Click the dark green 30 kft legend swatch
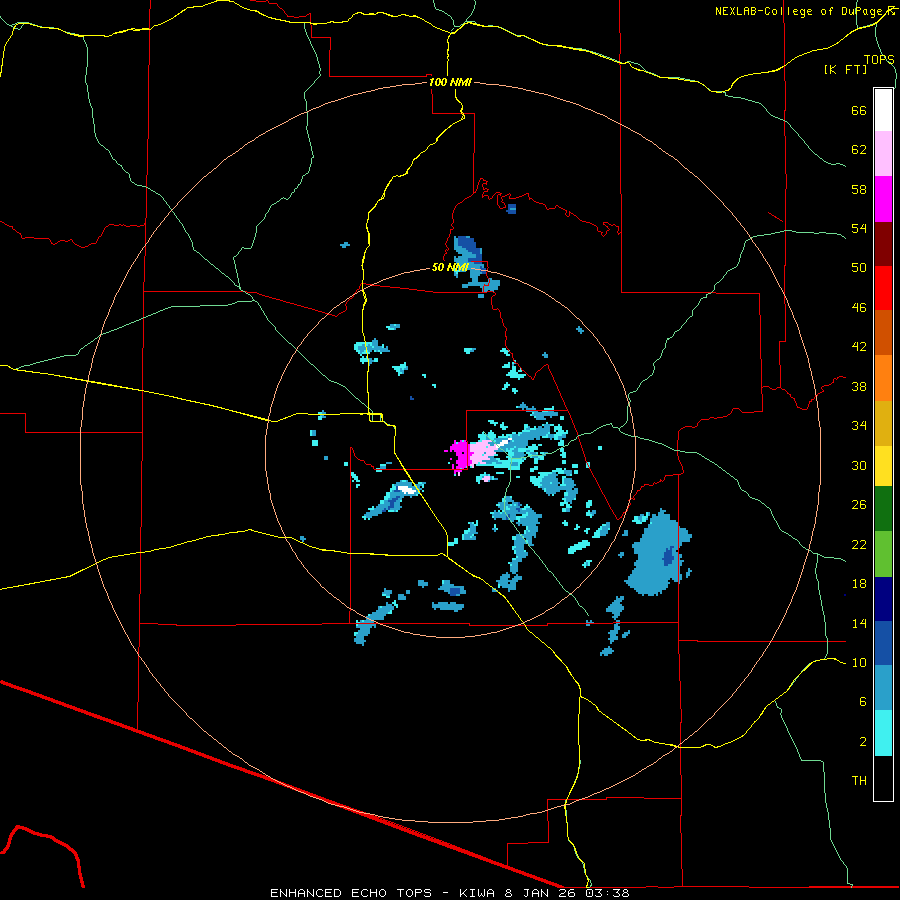 (883, 509)
